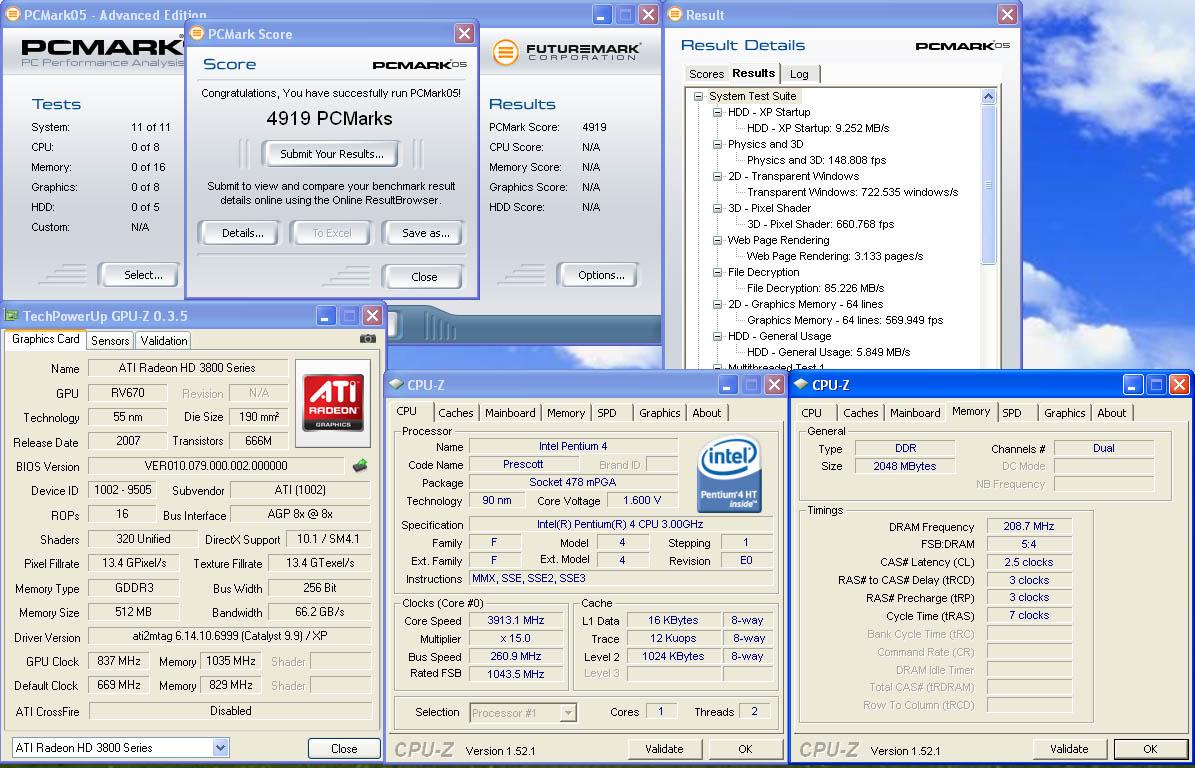The width and height of the screenshot is (1195, 768).
Task: Click the ATI Radeon logo in GPU-Z
Action: pyautogui.click(x=333, y=403)
